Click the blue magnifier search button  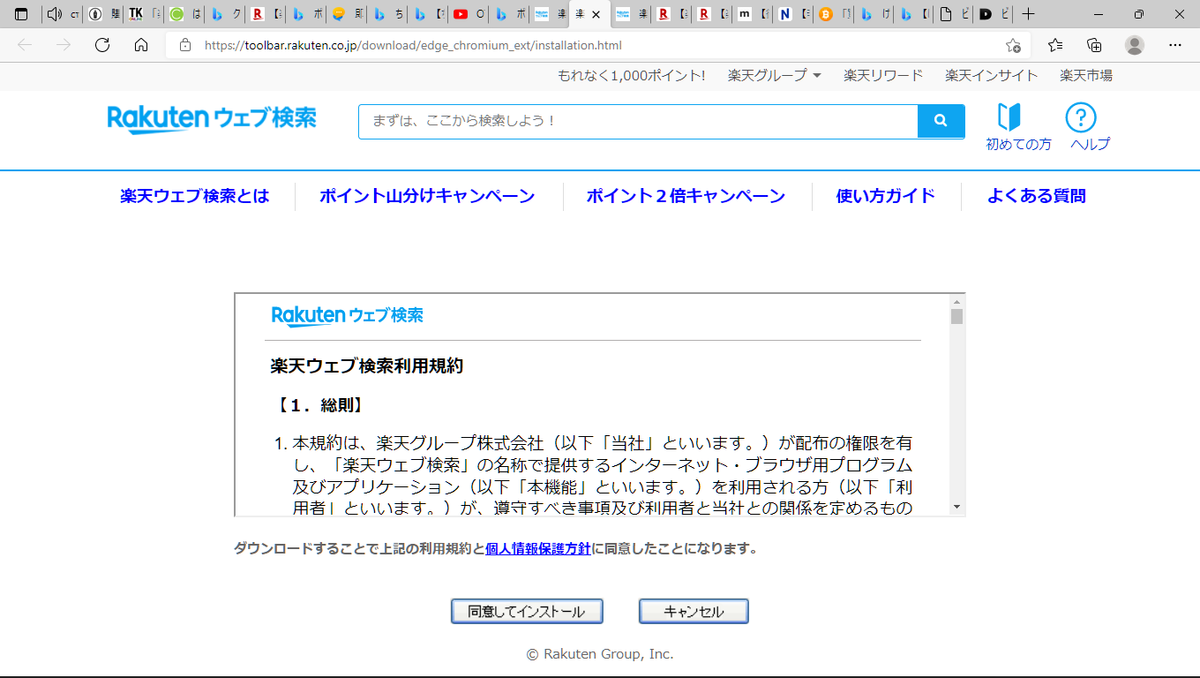[x=941, y=121]
